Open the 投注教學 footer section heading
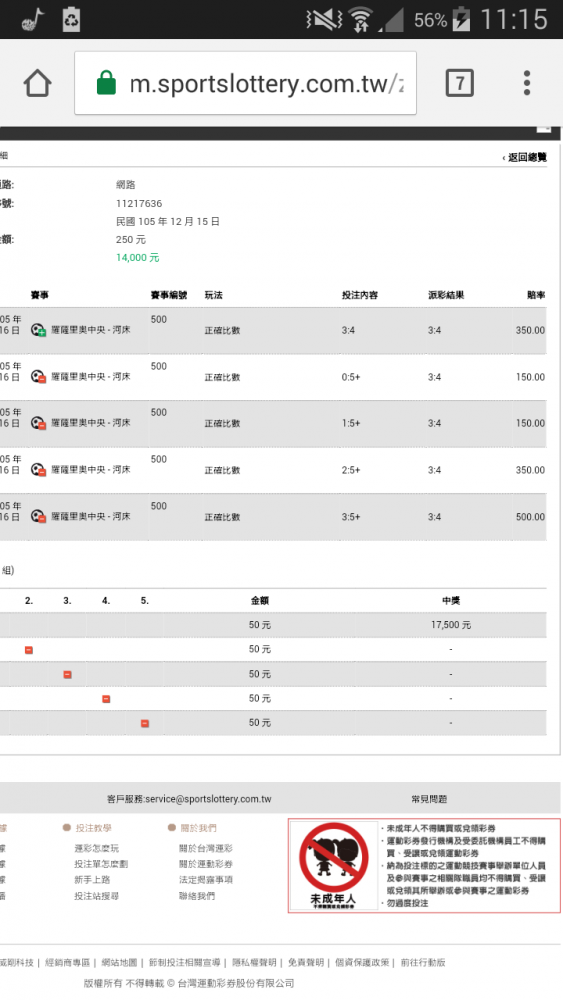This screenshot has width=563, height=1000. tap(93, 828)
